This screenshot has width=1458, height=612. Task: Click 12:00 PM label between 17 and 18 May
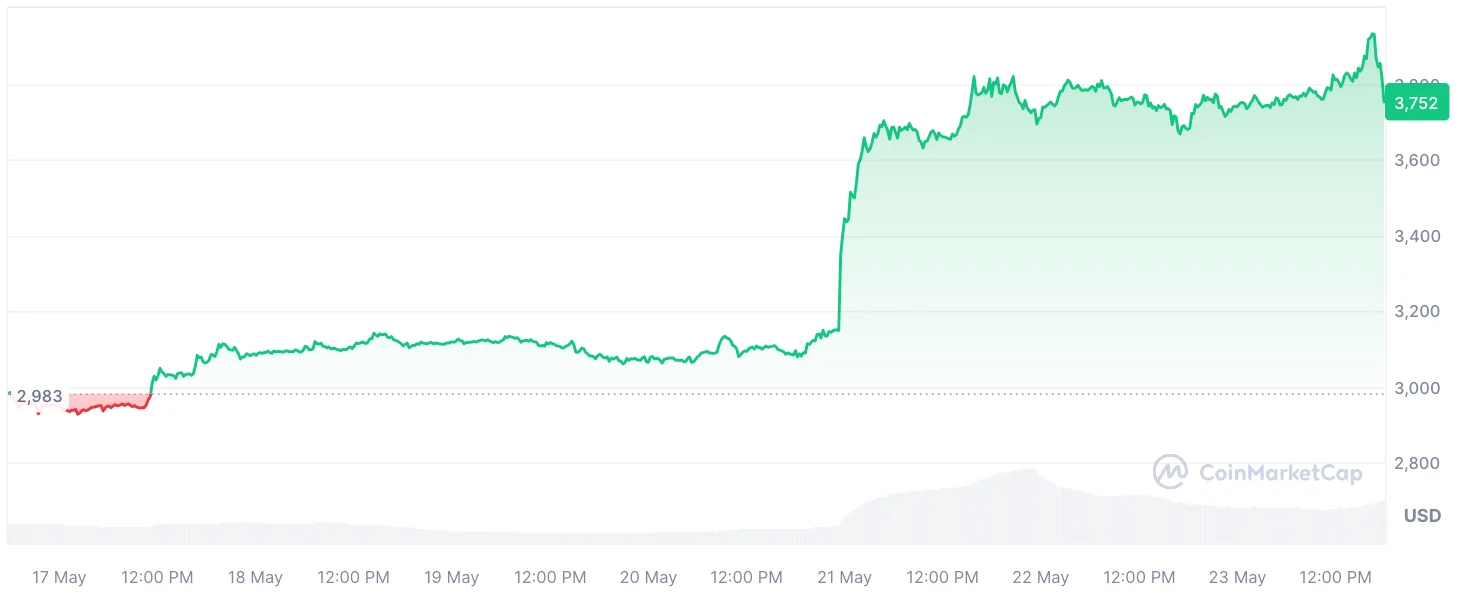(157, 578)
